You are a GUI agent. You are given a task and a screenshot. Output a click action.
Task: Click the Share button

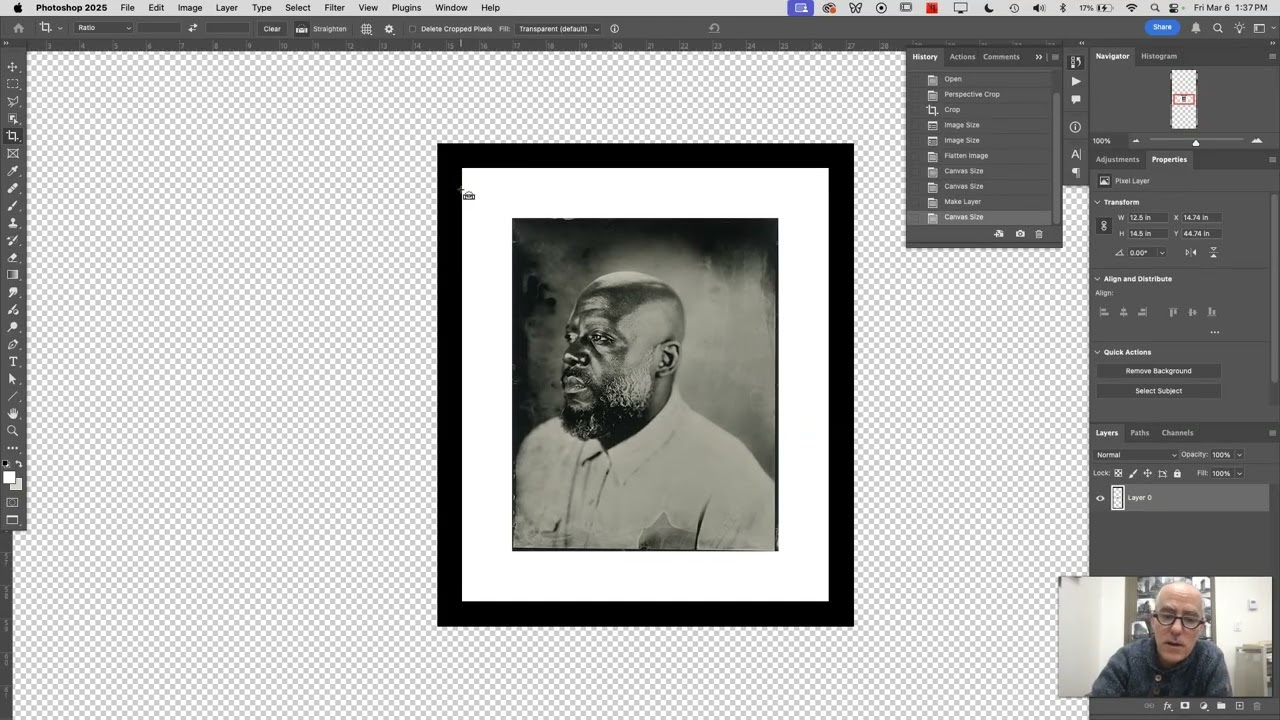tap(1162, 28)
